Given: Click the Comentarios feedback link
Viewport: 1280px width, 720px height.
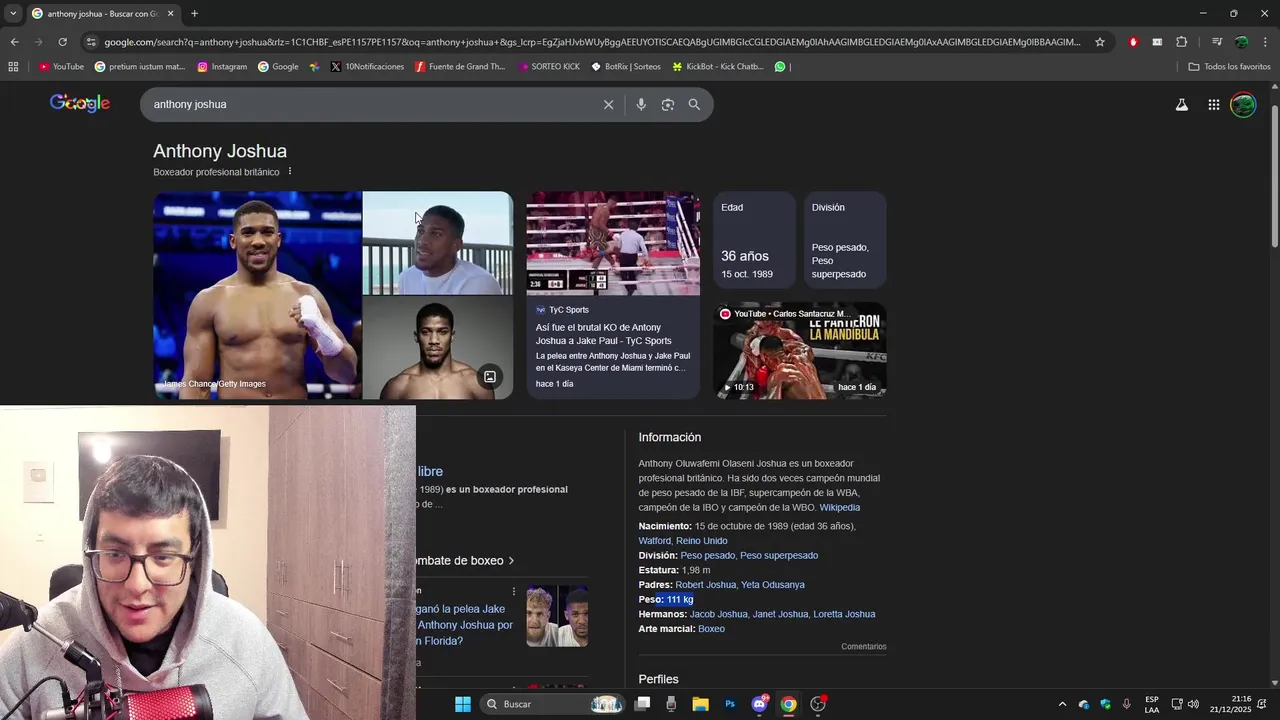Looking at the screenshot, I should (x=863, y=647).
